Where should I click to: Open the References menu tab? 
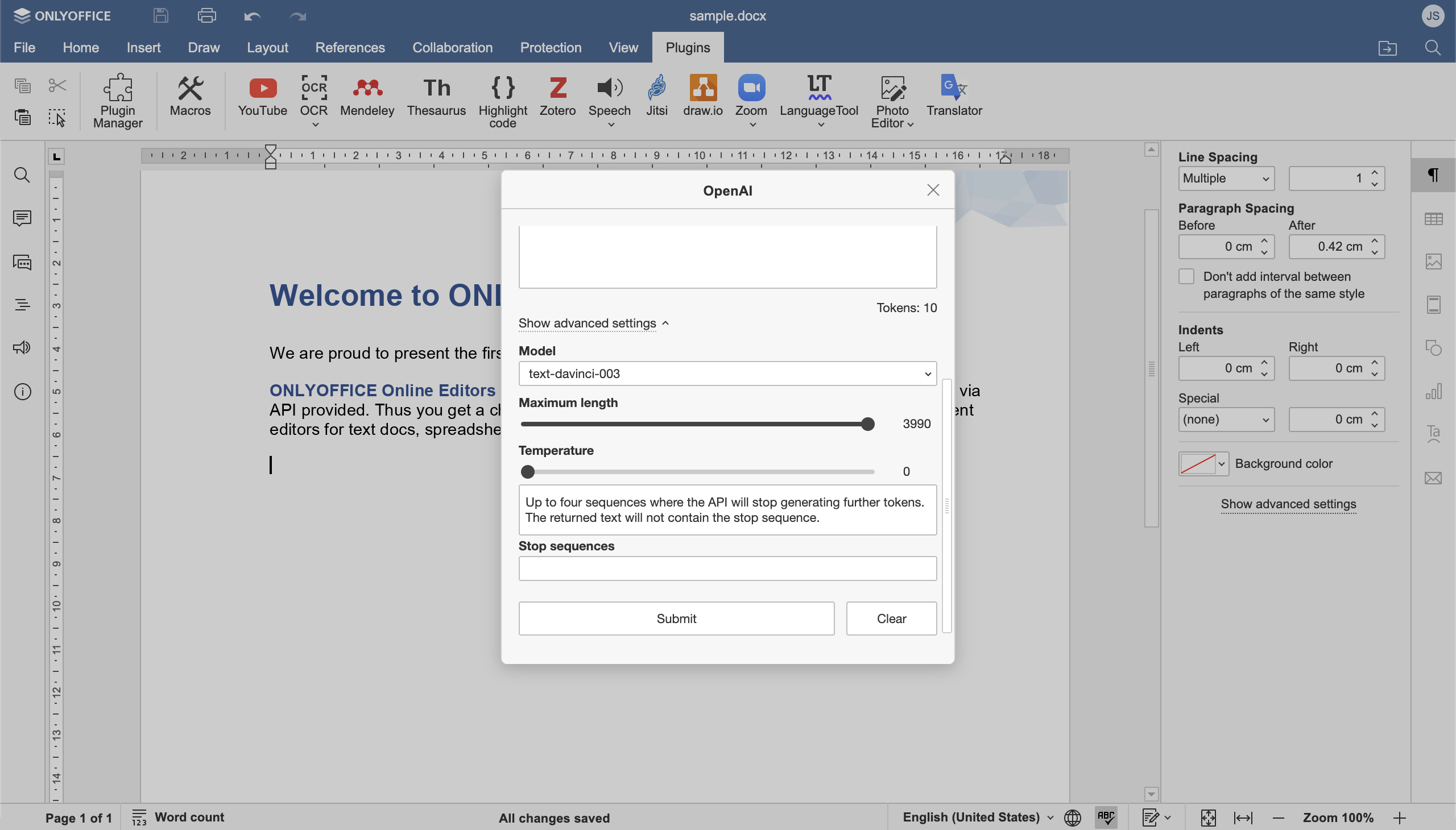click(350, 48)
